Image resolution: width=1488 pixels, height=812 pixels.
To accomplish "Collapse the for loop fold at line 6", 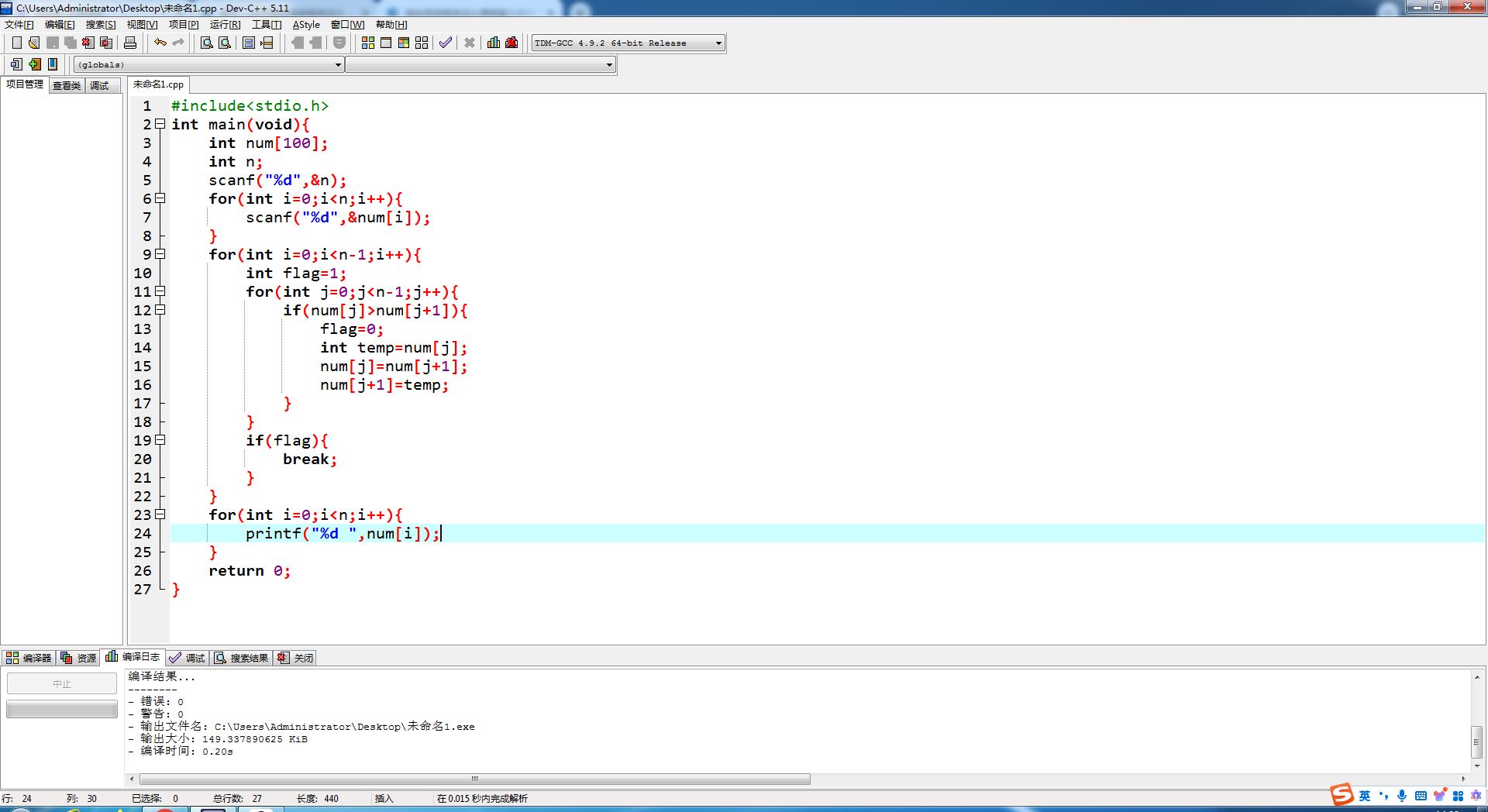I will tap(160, 198).
